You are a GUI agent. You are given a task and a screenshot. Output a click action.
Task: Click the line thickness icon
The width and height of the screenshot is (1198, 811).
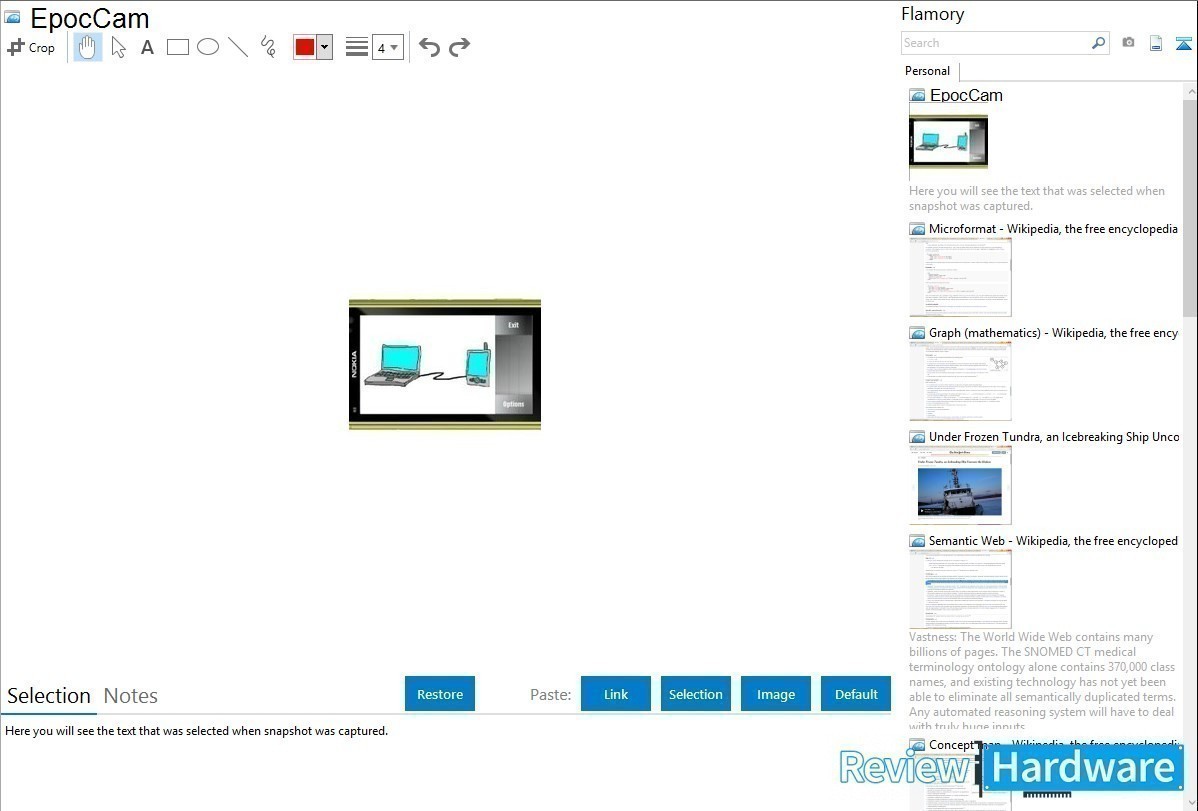tap(356, 47)
